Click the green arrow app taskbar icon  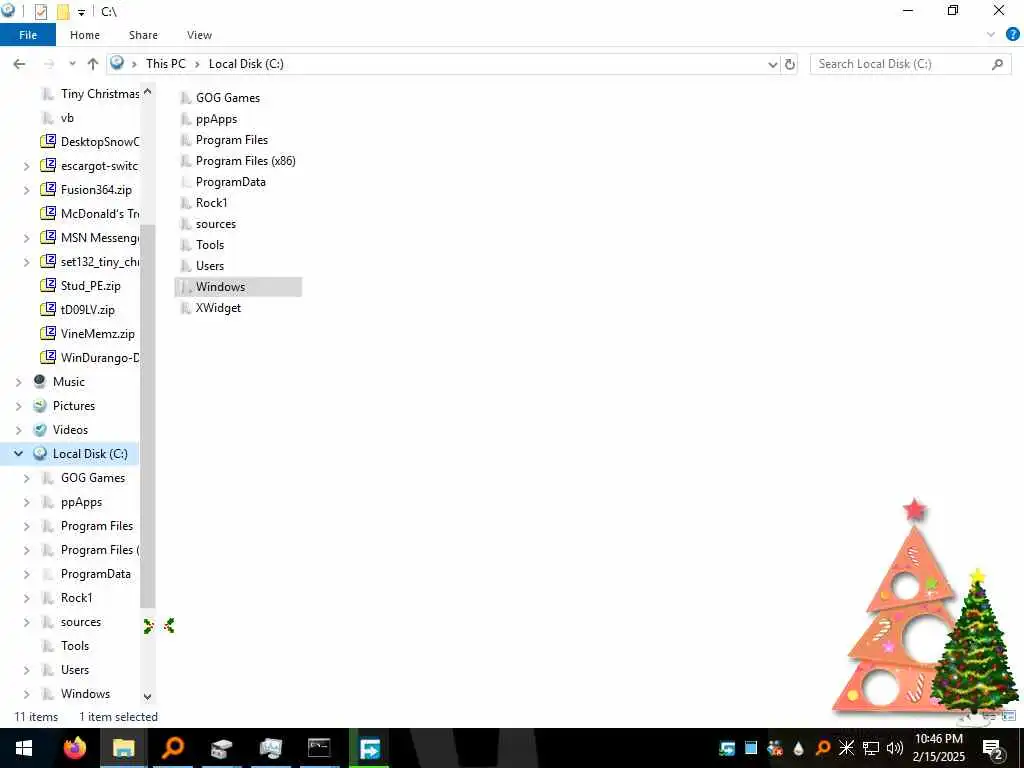pyautogui.click(x=369, y=748)
